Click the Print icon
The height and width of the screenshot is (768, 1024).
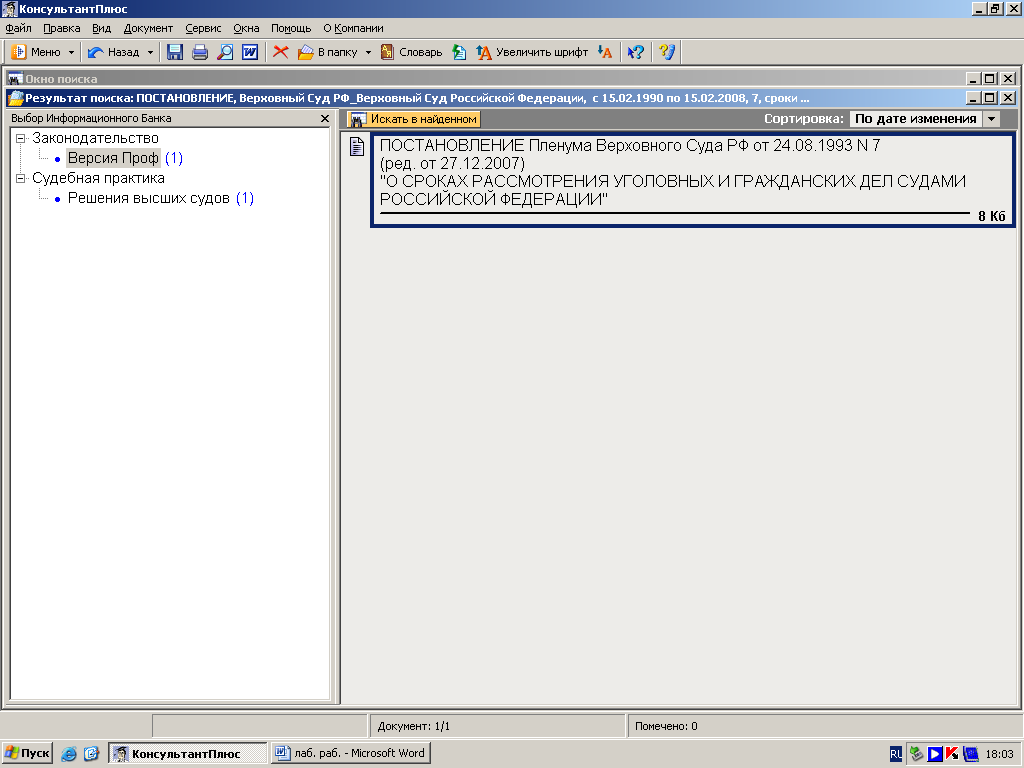coord(200,52)
